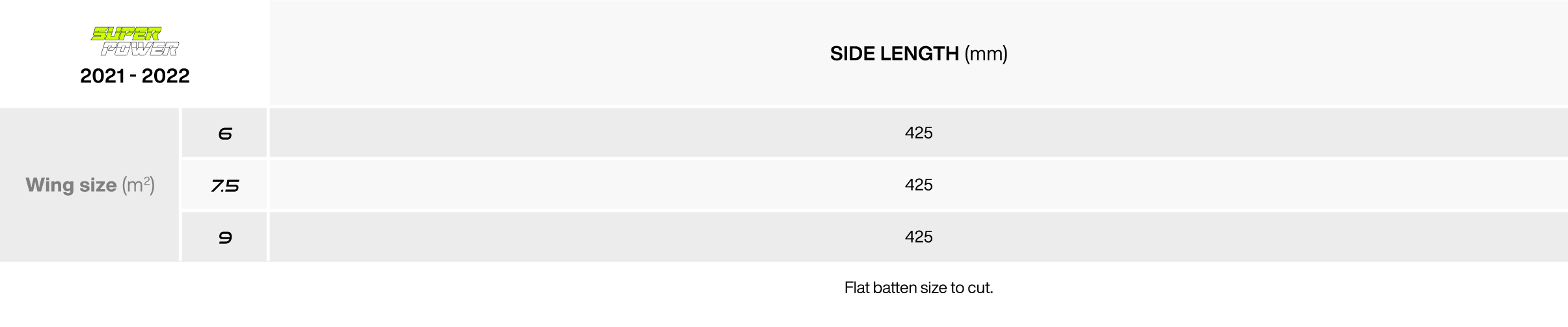1568x327 pixels.
Task: Click the '(mm)' unit in header
Action: (x=986, y=54)
